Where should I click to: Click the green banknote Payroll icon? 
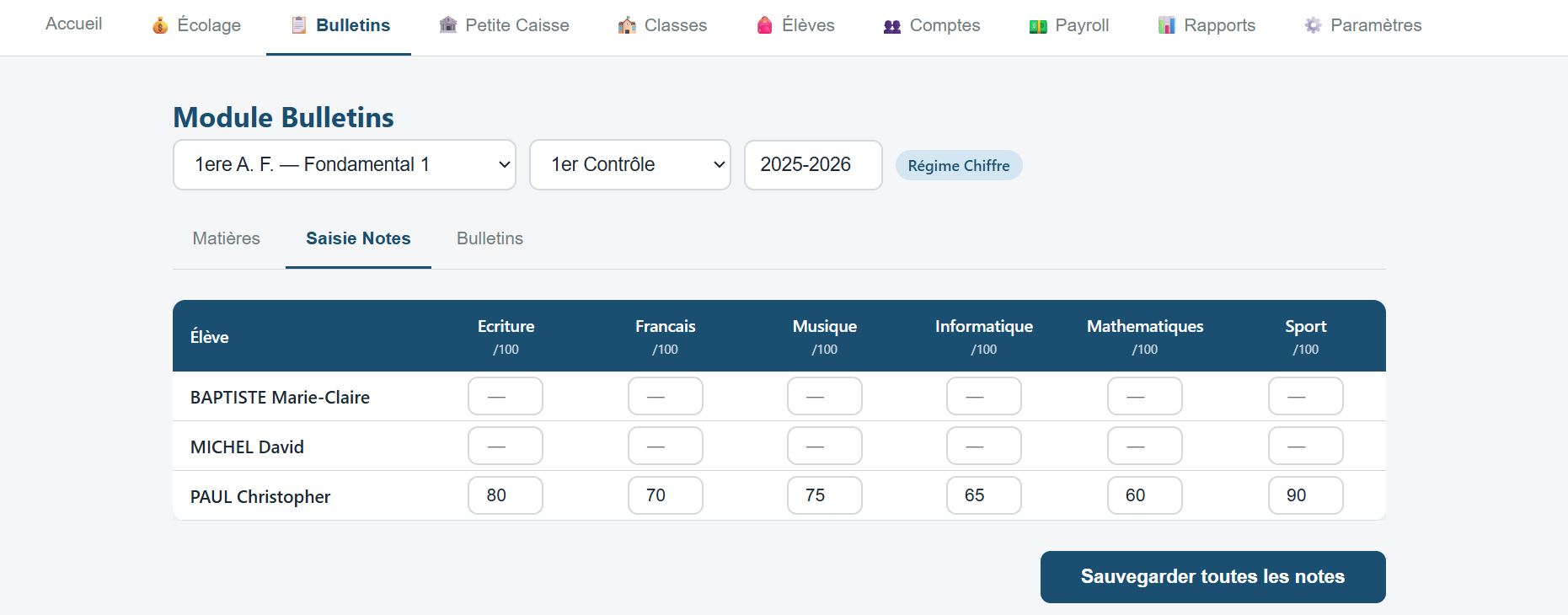(x=1038, y=26)
